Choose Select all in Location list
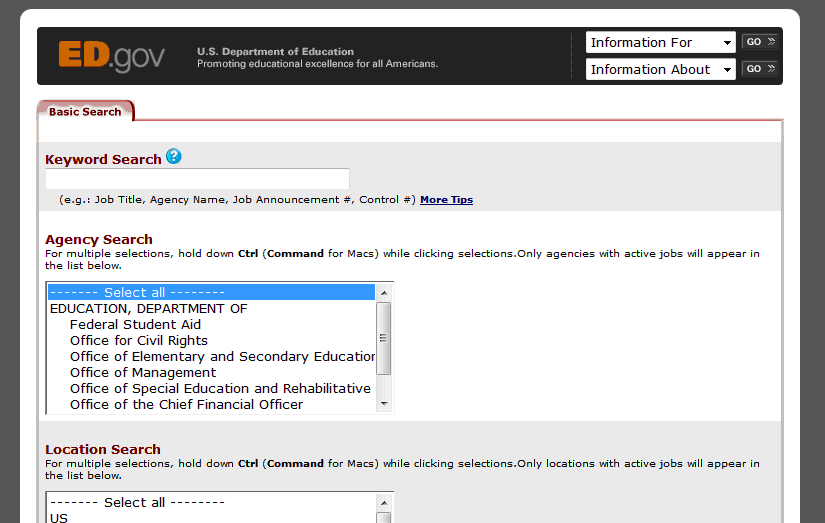The image size is (825, 523). 211,503
